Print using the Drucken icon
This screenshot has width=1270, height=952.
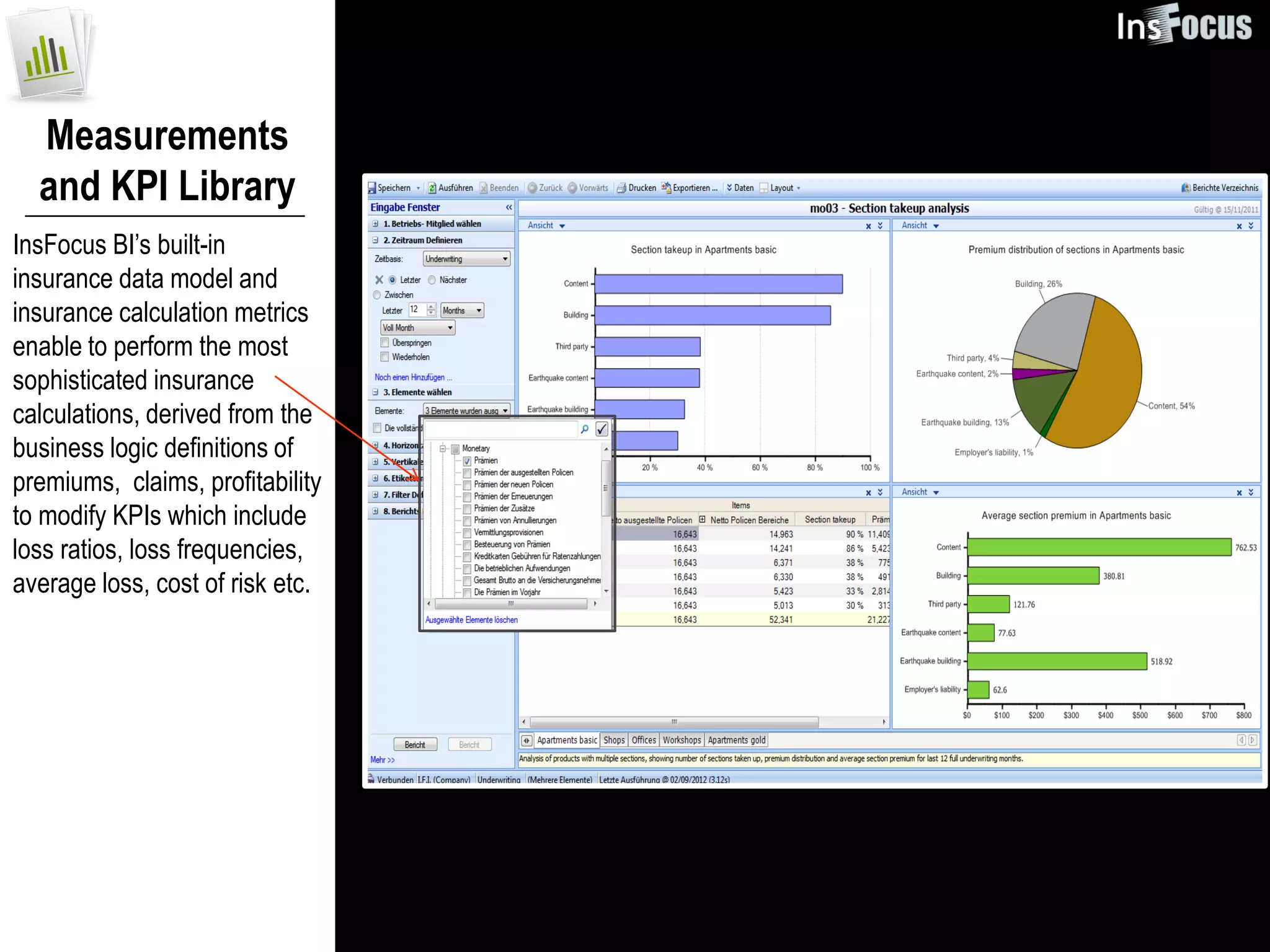(x=621, y=188)
